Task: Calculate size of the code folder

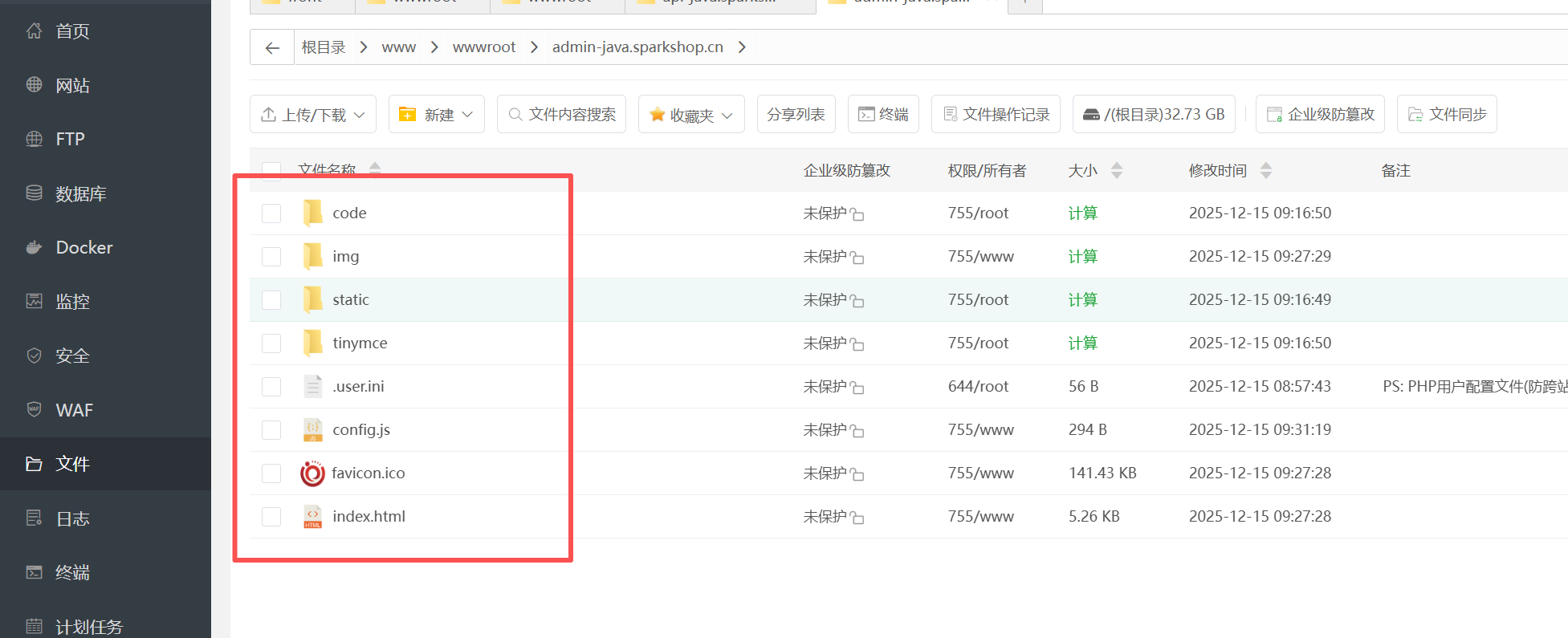Action: pyautogui.click(x=1082, y=213)
